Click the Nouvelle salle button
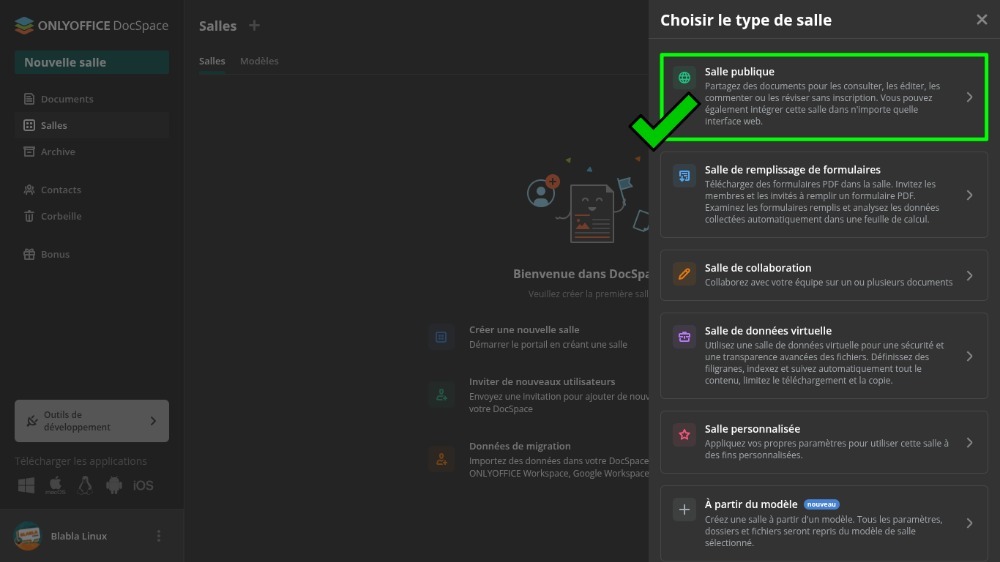Viewport: 1000px width, 562px height. (91, 62)
